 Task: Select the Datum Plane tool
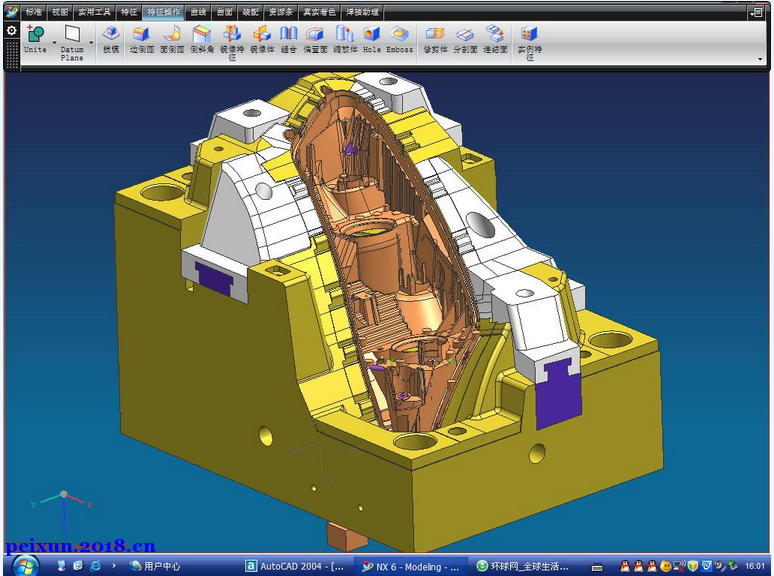pyautogui.click(x=72, y=43)
